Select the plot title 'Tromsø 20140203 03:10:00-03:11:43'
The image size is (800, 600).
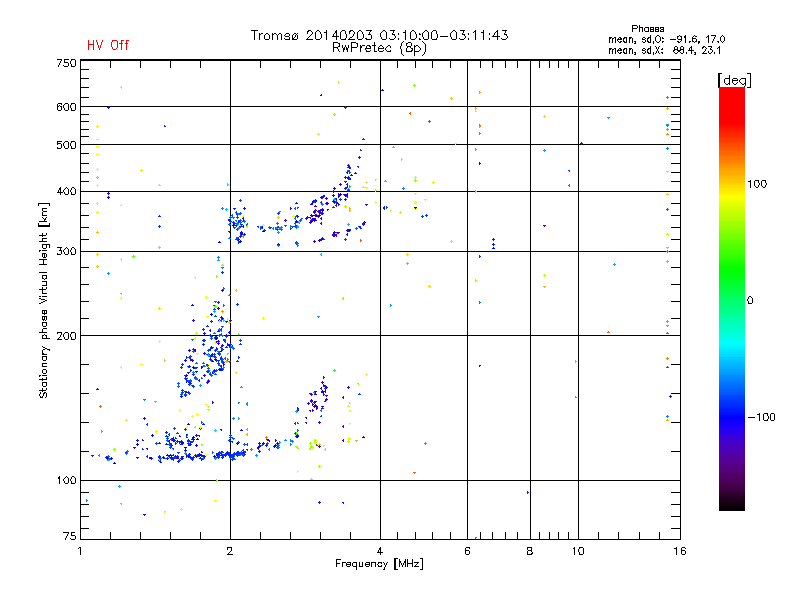tap(379, 35)
